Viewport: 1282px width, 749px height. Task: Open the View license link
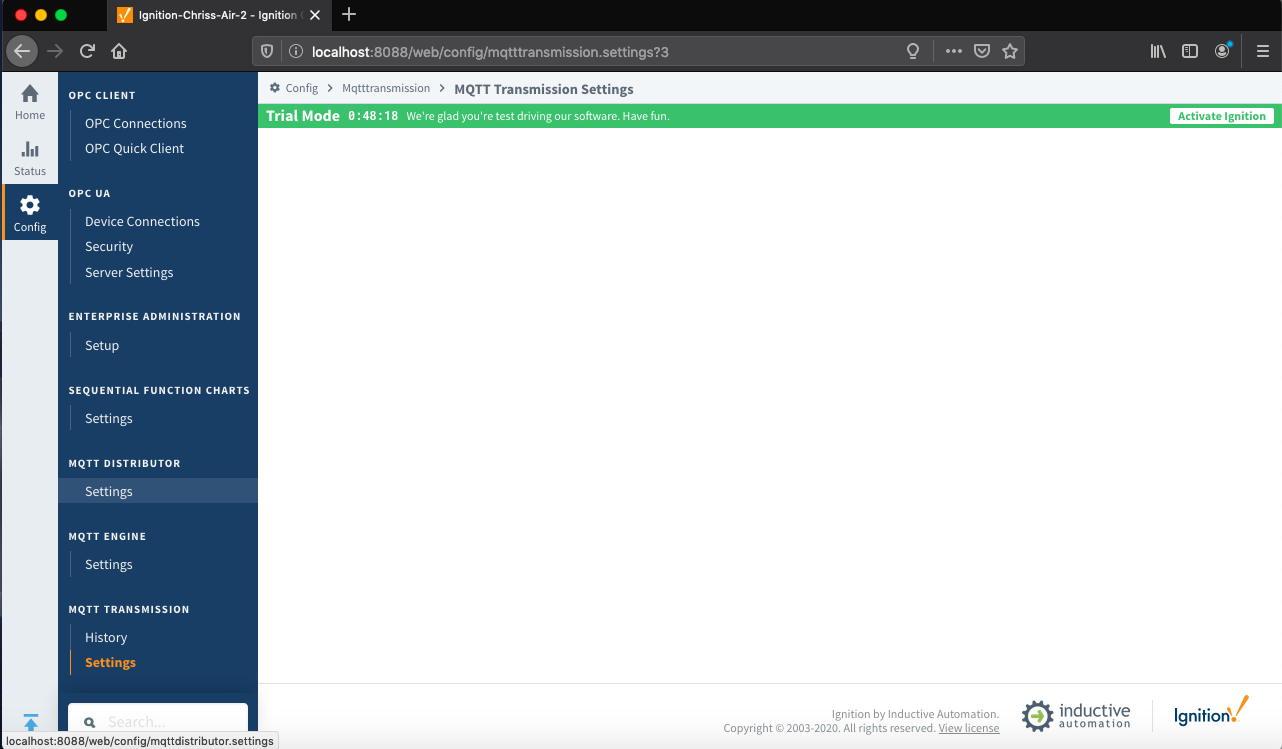969,728
